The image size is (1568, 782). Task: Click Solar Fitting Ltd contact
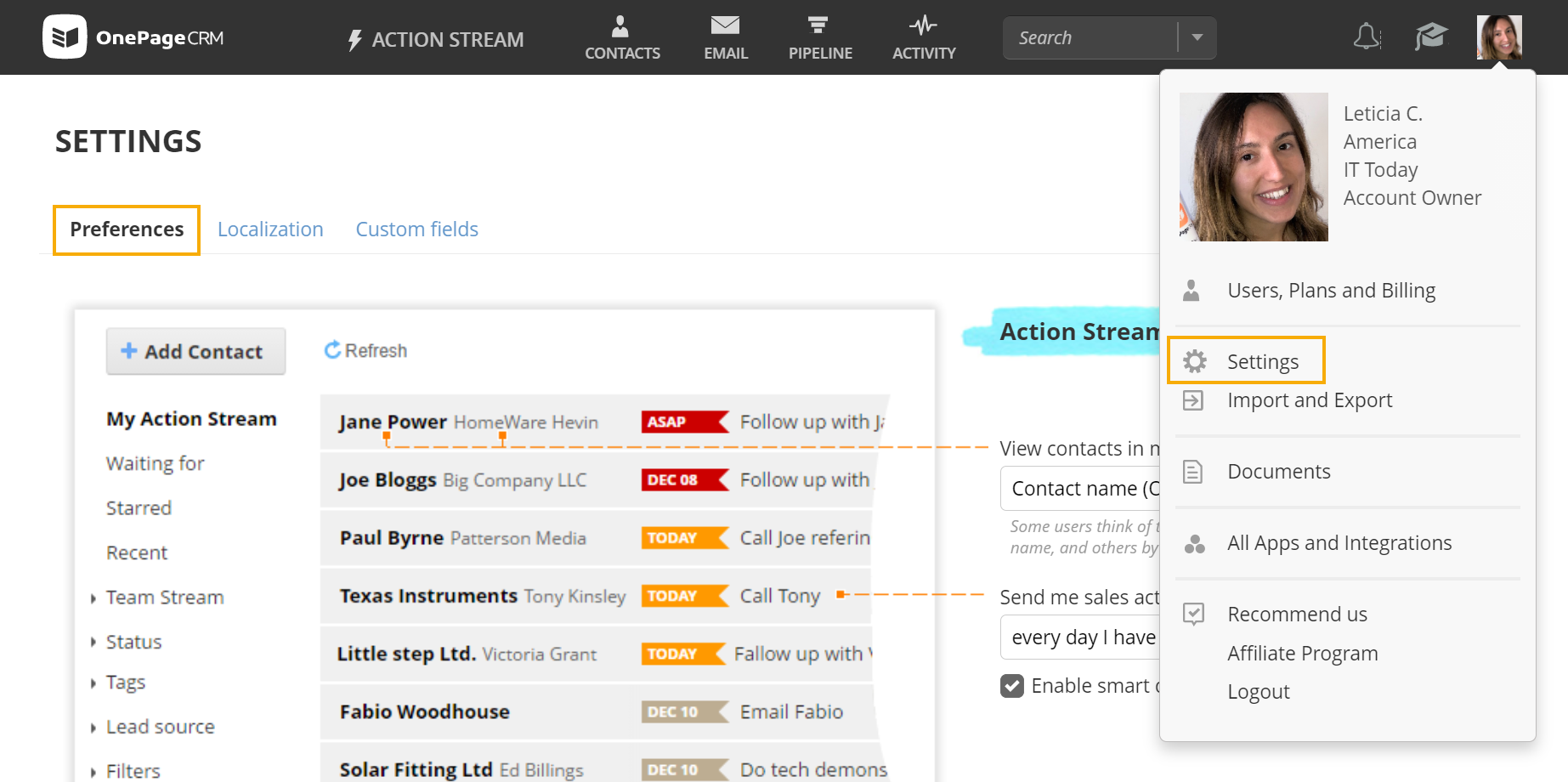tap(416, 769)
